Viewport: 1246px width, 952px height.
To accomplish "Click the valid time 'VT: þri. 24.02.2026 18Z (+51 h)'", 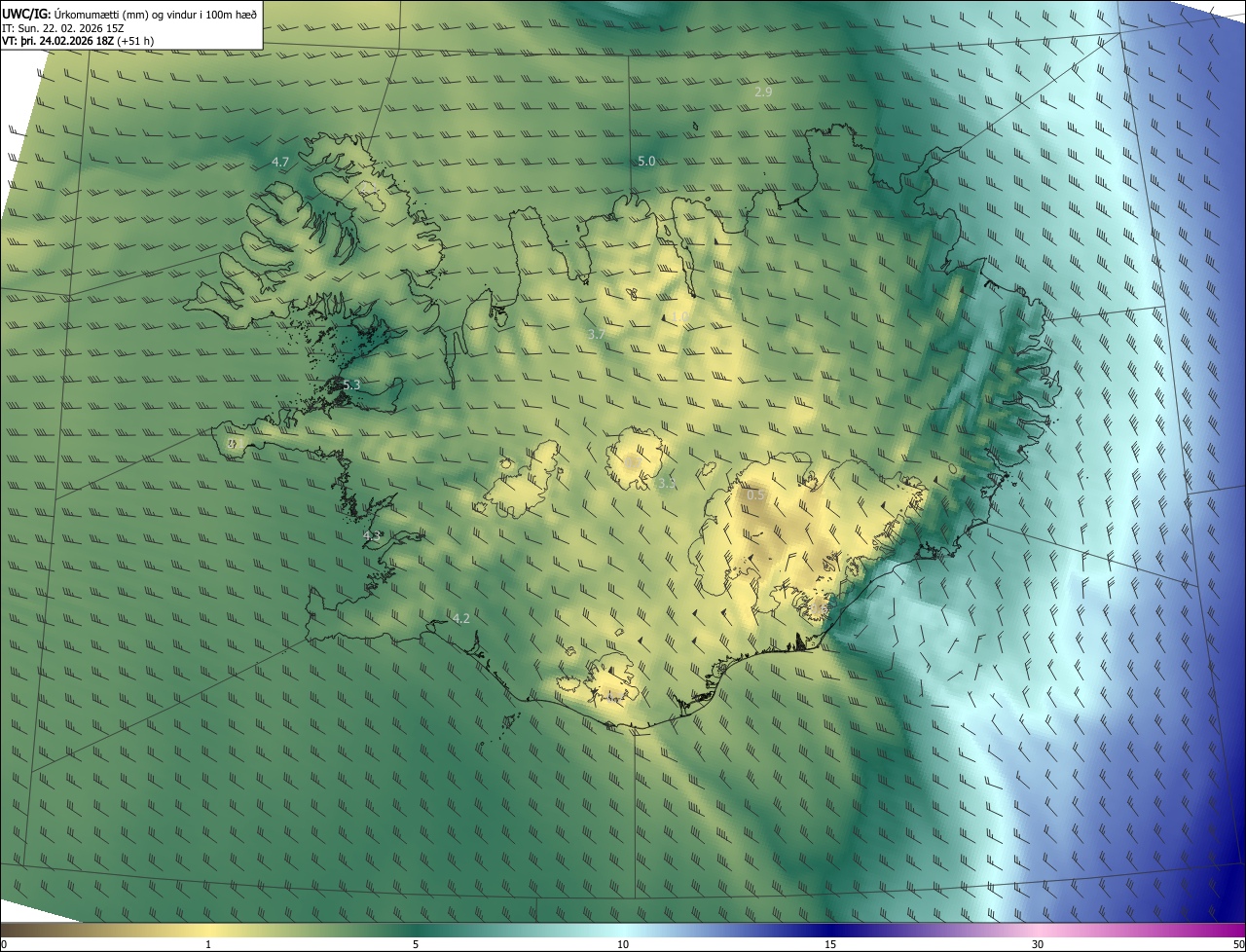I will (x=78, y=41).
